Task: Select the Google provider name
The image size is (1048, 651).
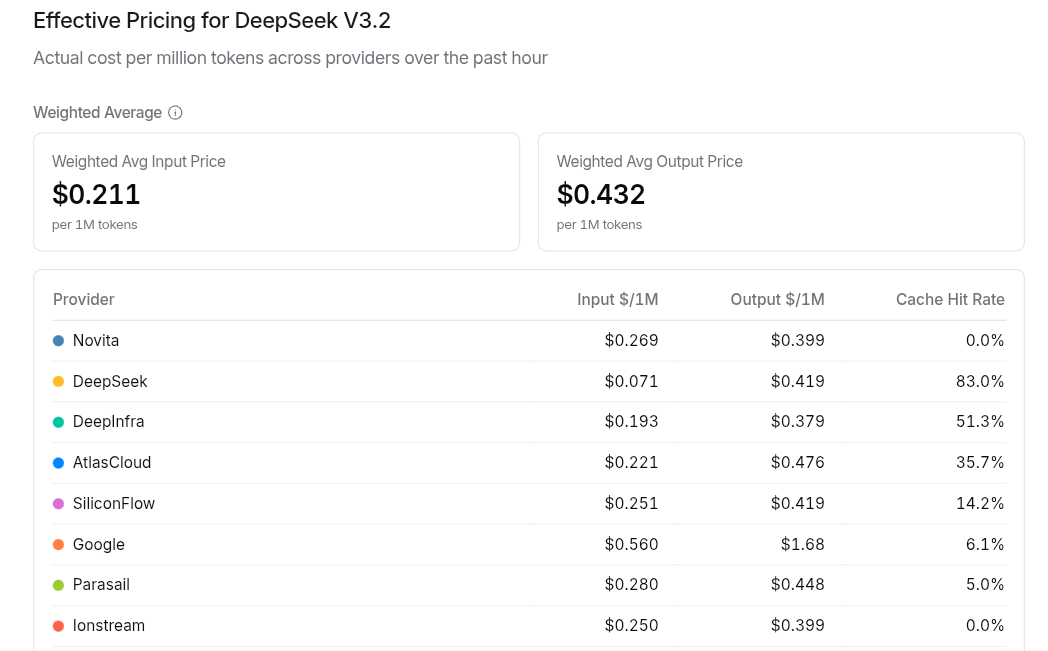Action: coord(98,545)
